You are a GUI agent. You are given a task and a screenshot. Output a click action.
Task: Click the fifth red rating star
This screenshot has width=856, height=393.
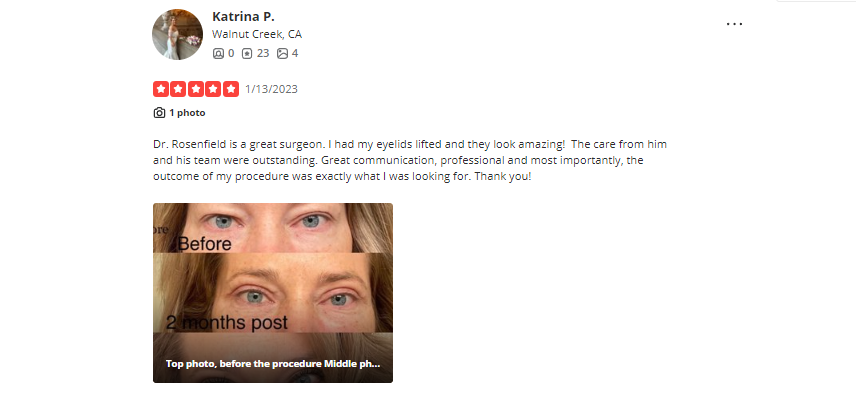231,89
